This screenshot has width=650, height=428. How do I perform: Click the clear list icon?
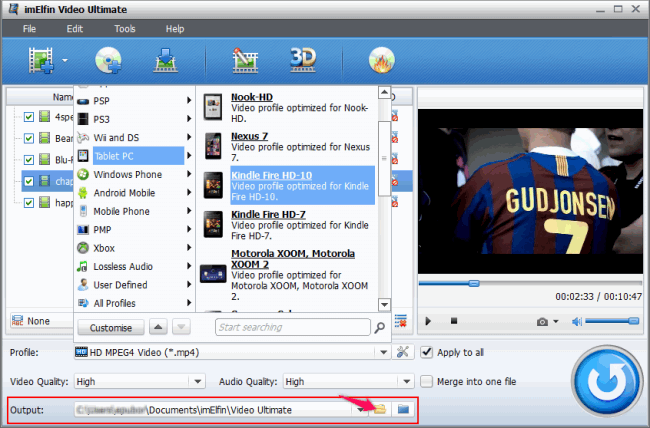point(401,321)
